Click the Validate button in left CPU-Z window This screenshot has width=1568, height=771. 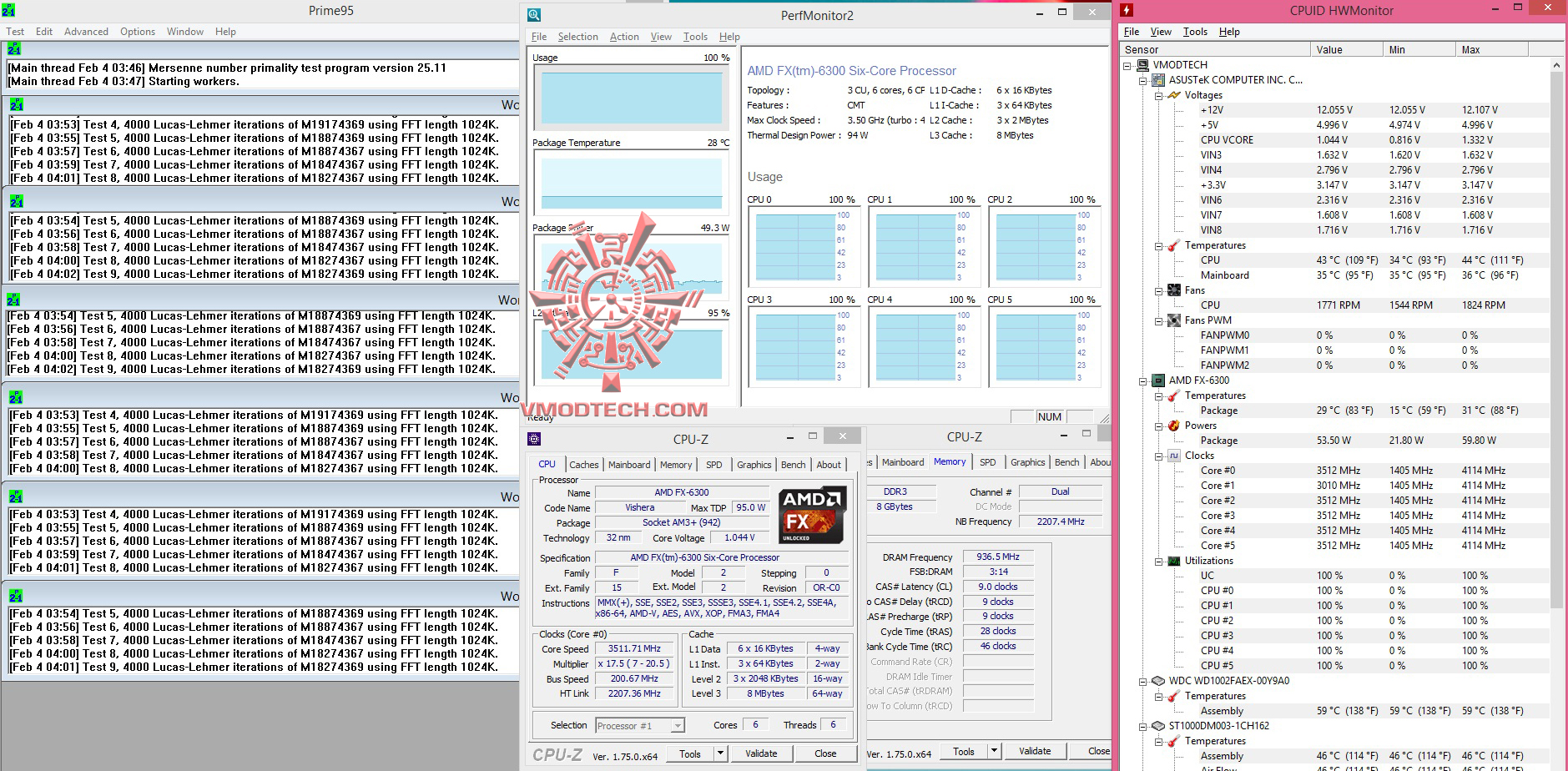(x=761, y=753)
